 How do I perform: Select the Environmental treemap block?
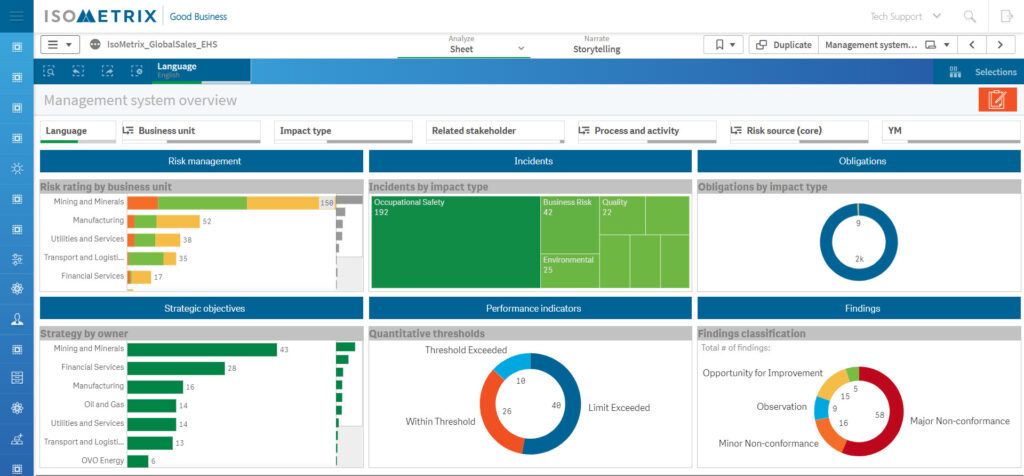click(x=569, y=271)
